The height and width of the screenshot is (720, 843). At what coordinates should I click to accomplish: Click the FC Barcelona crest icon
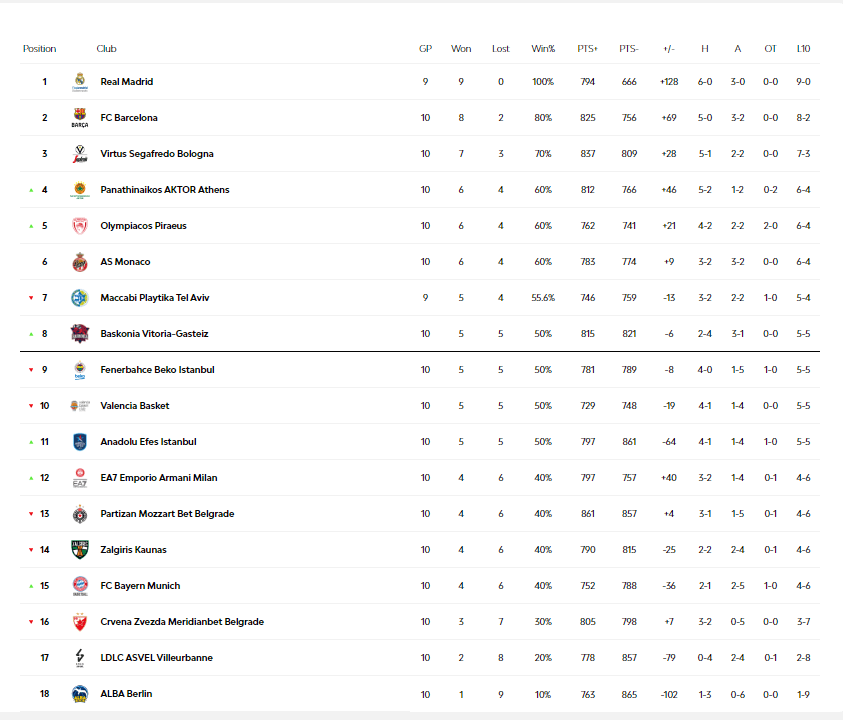pyautogui.click(x=80, y=118)
